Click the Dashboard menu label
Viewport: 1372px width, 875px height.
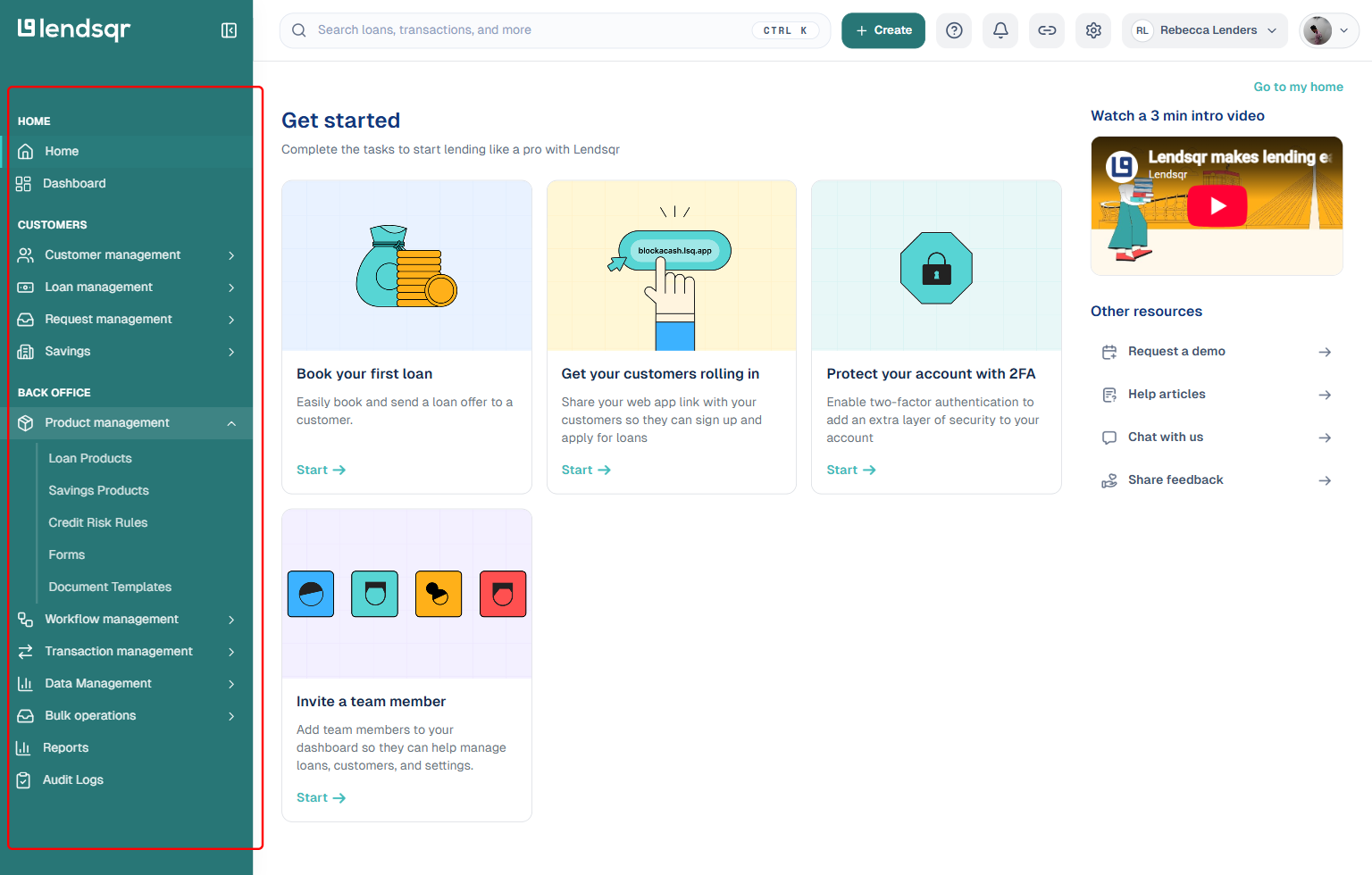point(74,183)
